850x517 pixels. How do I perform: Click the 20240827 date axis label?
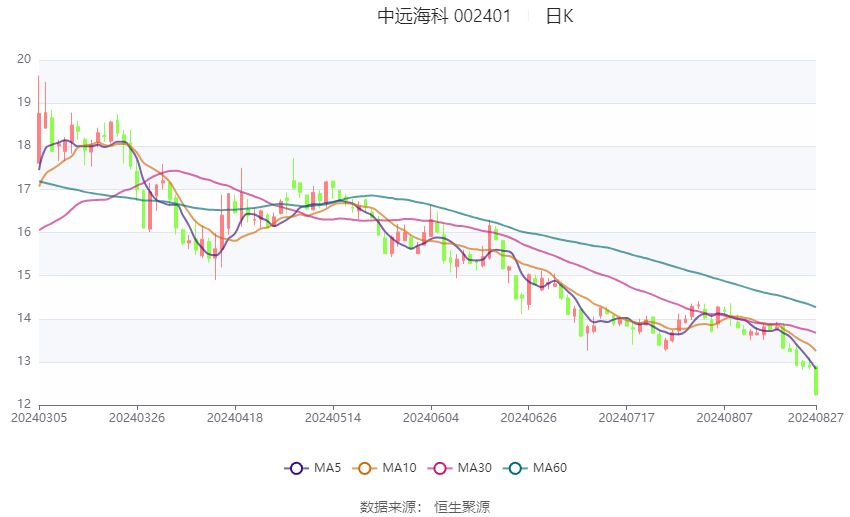click(816, 418)
